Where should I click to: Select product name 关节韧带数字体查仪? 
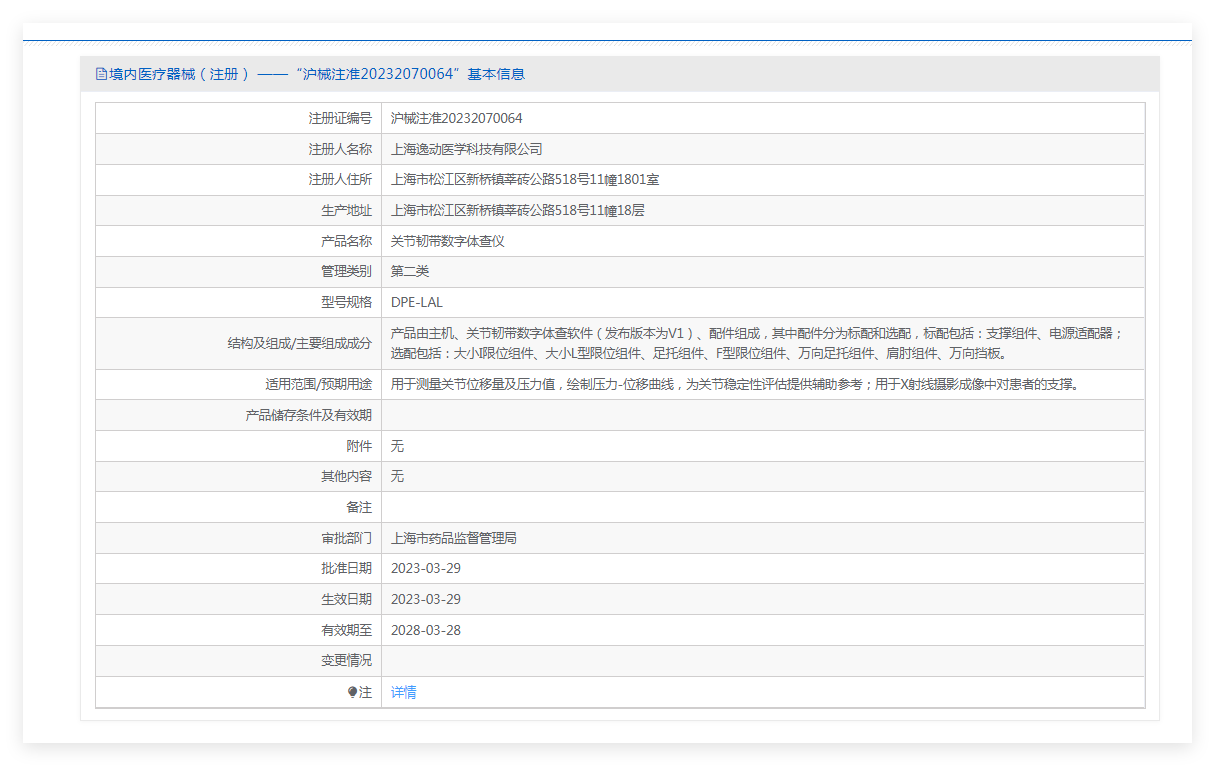[x=448, y=241]
